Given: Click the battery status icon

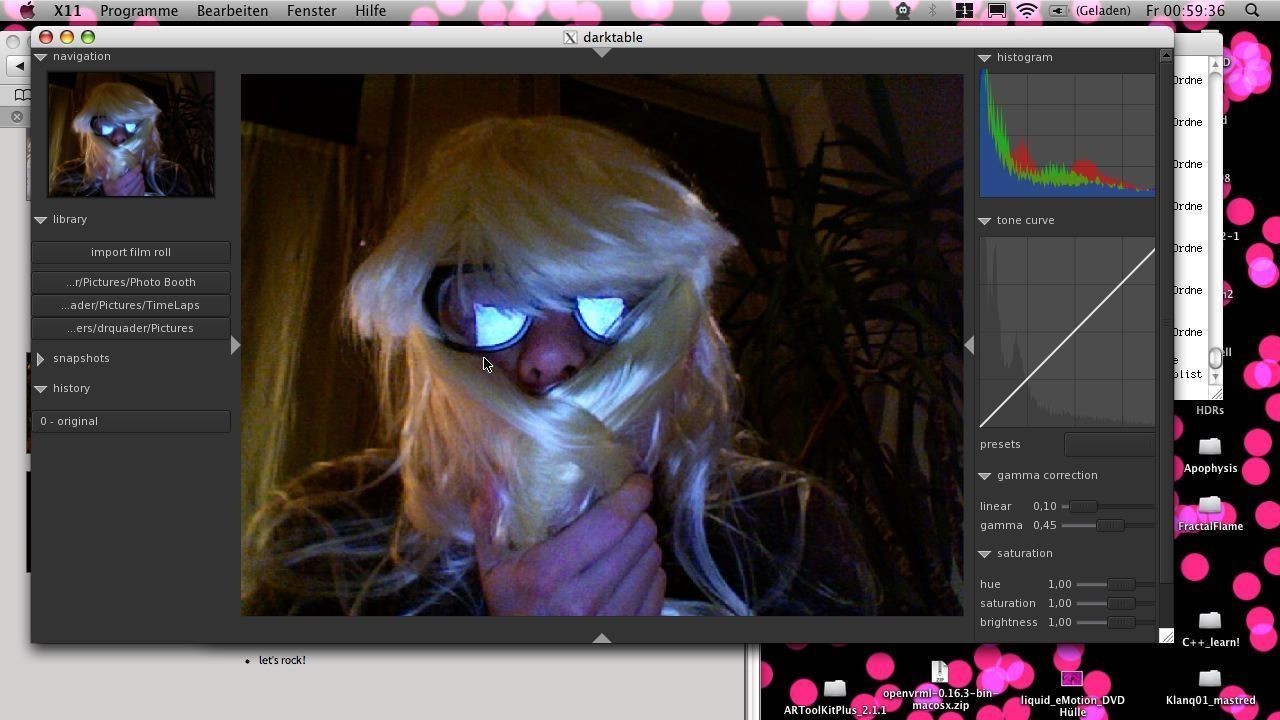Looking at the screenshot, I should [1058, 11].
